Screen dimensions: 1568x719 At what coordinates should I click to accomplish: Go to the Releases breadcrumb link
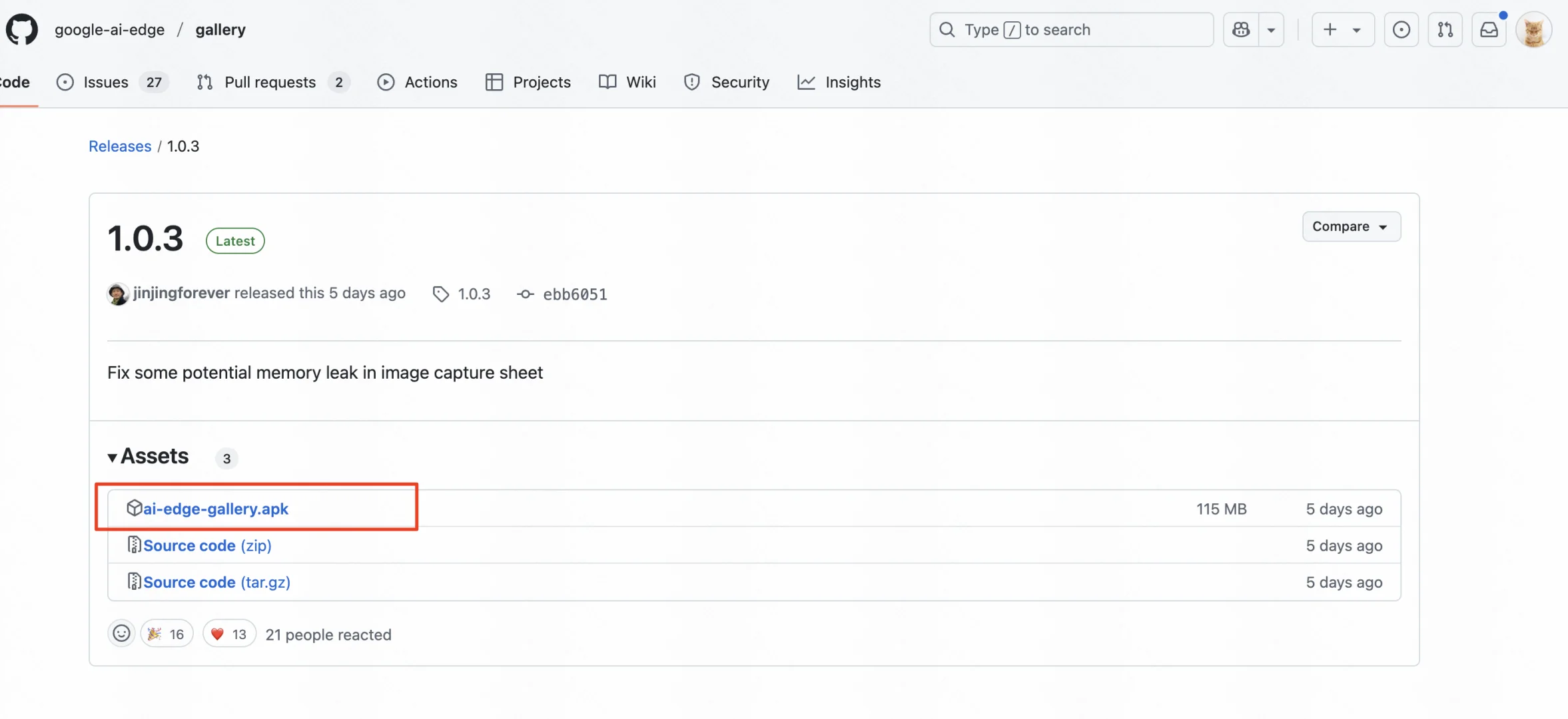[x=120, y=146]
